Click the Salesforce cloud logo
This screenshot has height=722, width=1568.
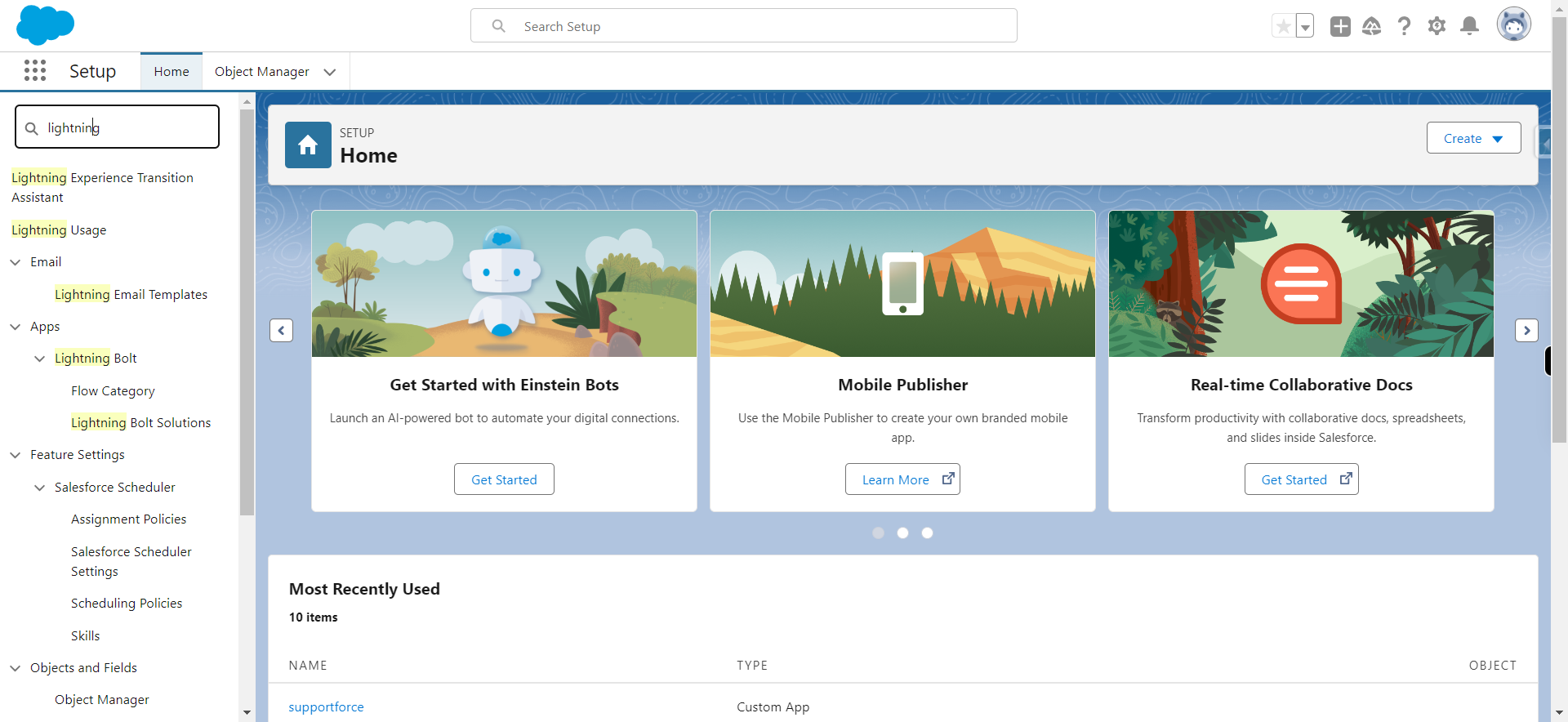click(45, 25)
